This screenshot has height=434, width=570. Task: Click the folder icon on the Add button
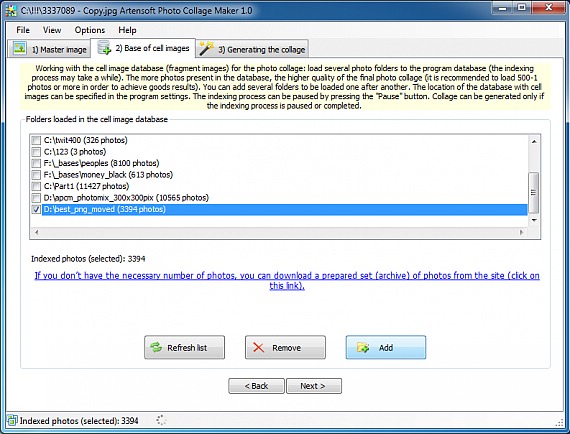click(x=363, y=347)
